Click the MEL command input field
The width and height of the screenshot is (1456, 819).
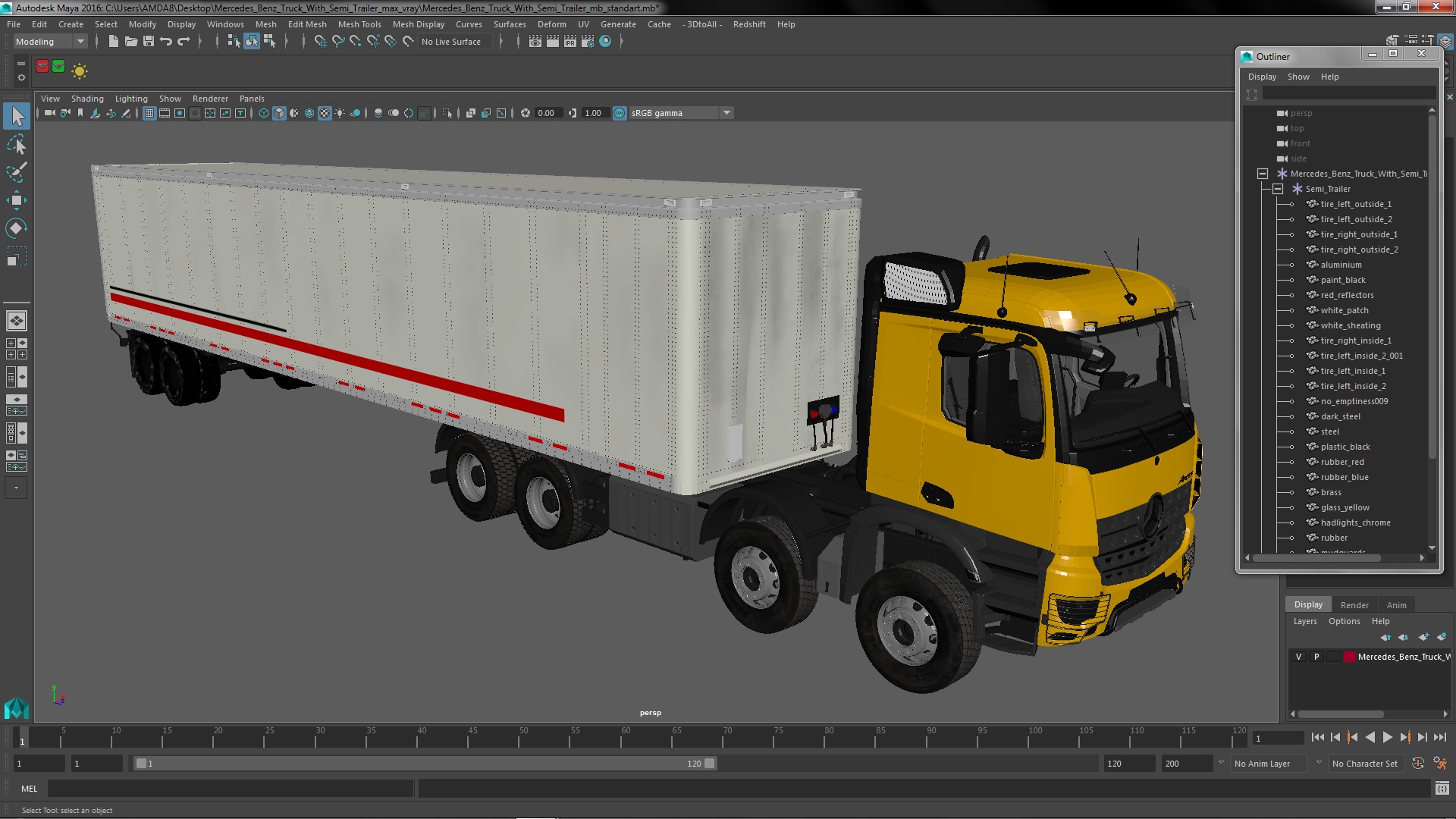[x=231, y=789]
